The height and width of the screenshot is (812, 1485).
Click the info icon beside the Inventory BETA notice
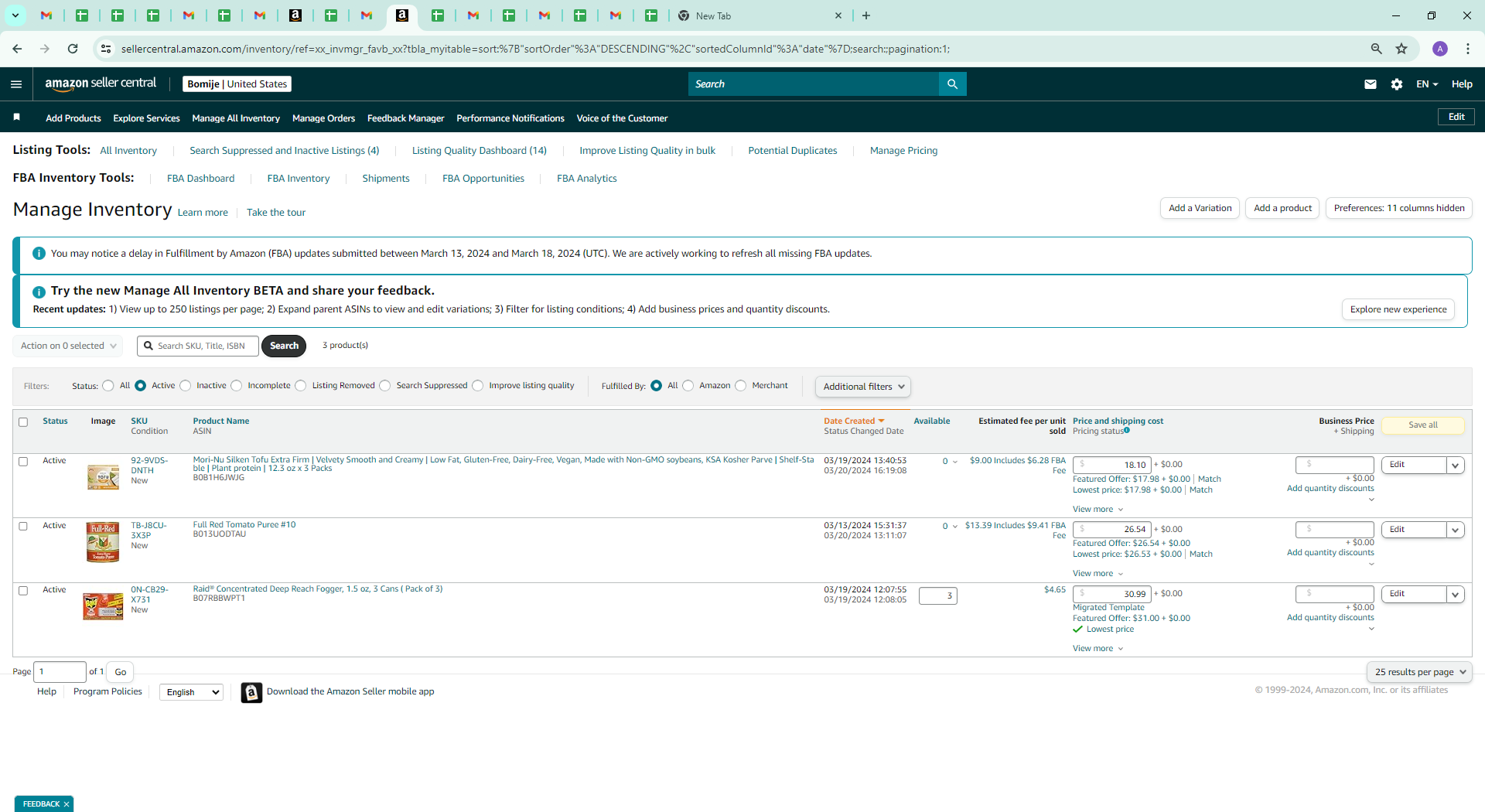point(39,292)
